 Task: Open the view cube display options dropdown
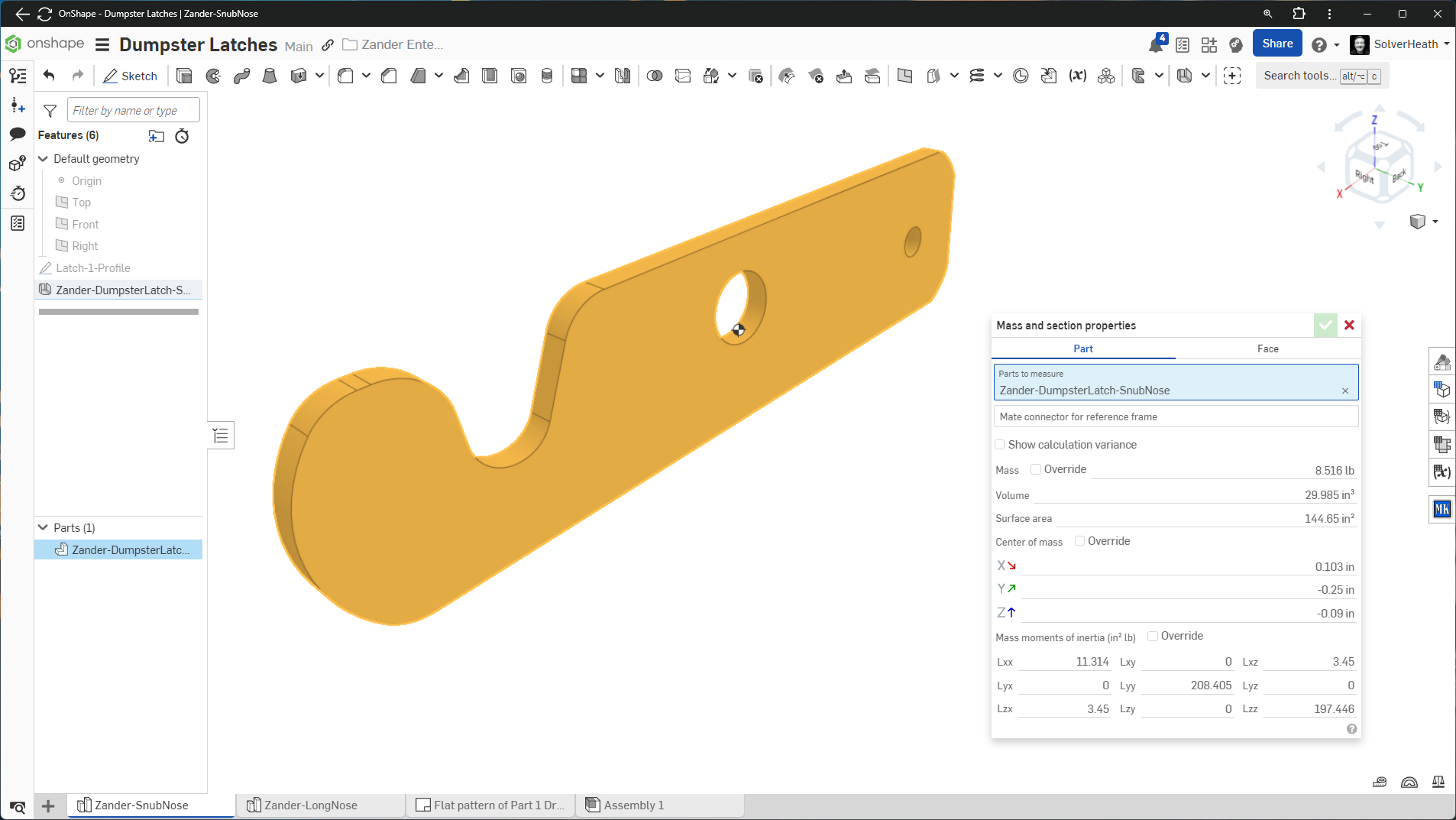[x=1435, y=222]
